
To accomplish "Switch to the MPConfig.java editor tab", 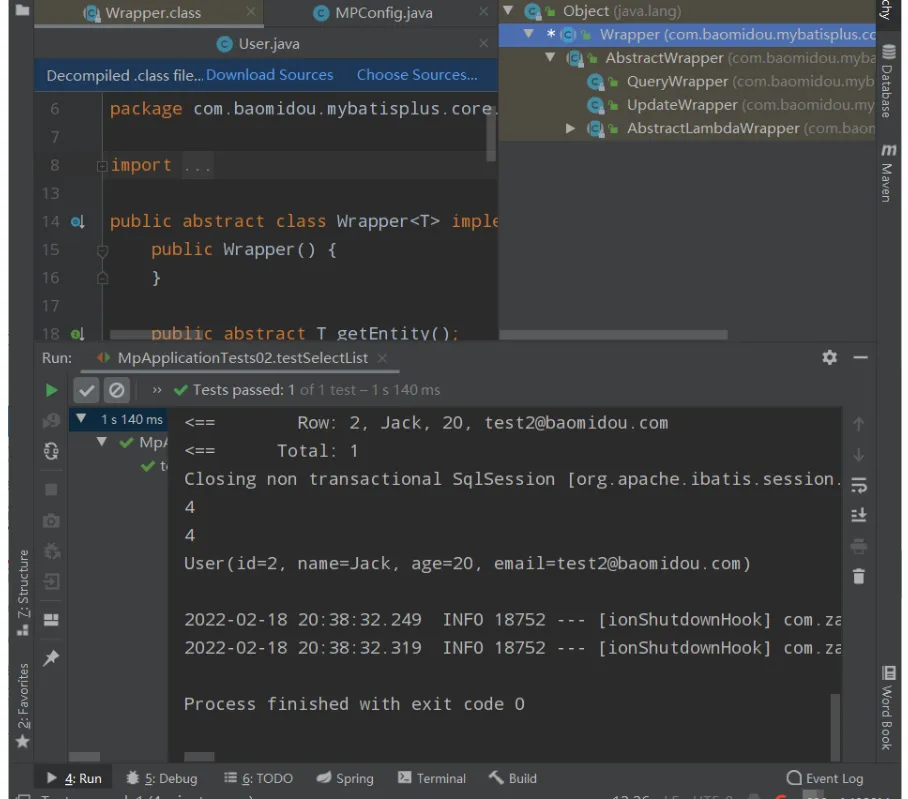I will (384, 13).
